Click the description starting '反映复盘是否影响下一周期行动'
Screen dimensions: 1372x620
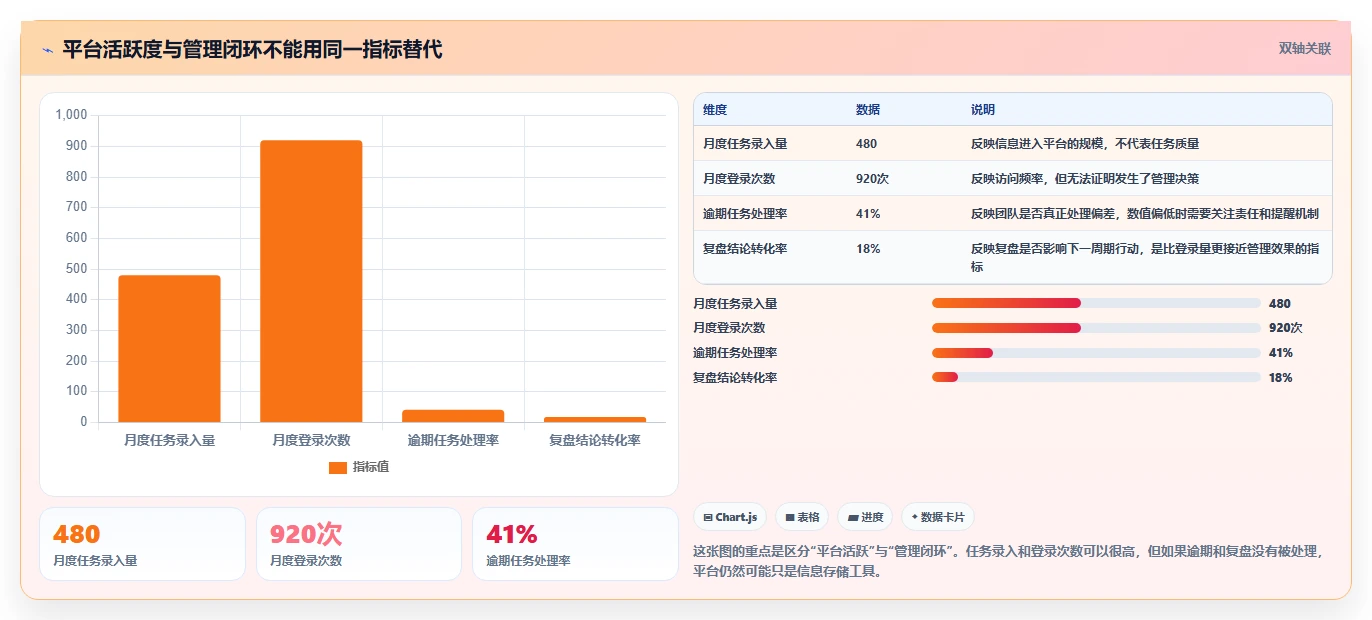[1145, 258]
